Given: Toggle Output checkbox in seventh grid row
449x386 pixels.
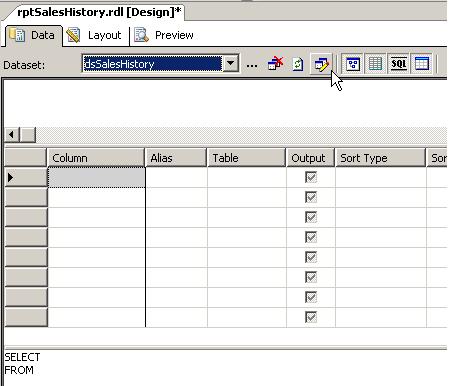Looking at the screenshot, I should (311, 297).
